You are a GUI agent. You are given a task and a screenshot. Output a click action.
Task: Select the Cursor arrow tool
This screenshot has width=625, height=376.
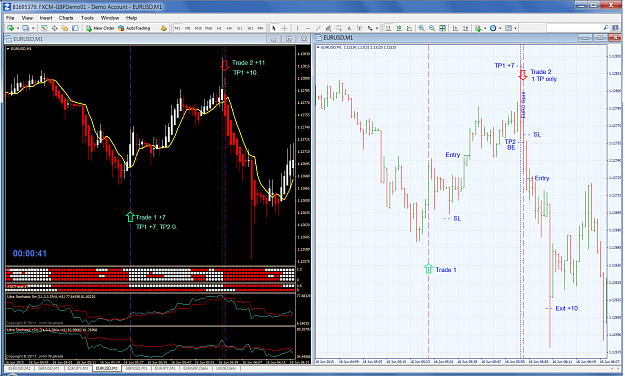tap(274, 28)
